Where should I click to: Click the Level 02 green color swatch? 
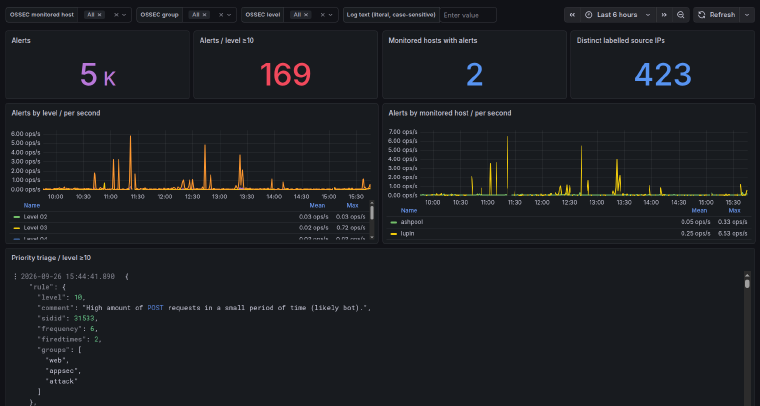click(x=16, y=217)
